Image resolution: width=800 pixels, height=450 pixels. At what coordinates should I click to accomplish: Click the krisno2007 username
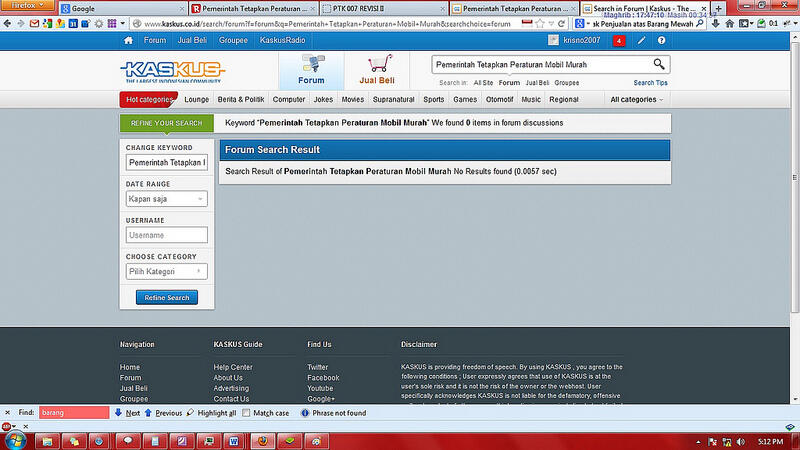tap(582, 40)
